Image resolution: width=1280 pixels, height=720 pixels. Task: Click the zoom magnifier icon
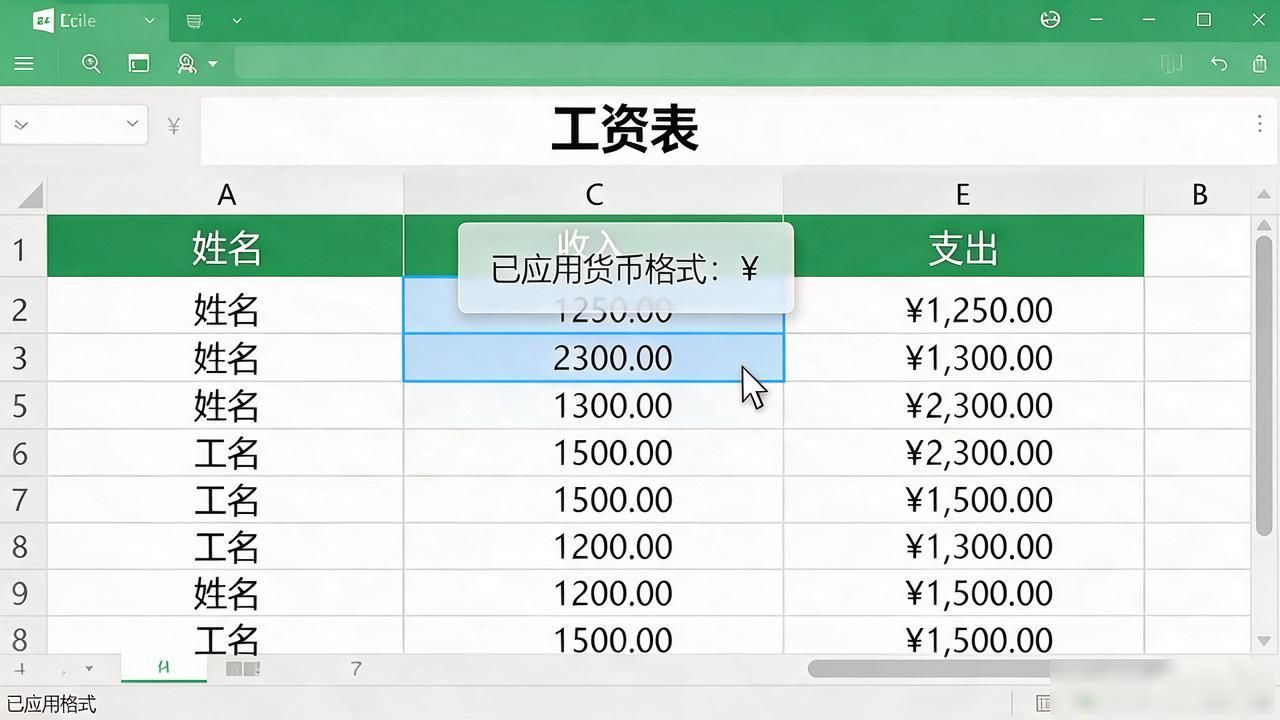[91, 64]
